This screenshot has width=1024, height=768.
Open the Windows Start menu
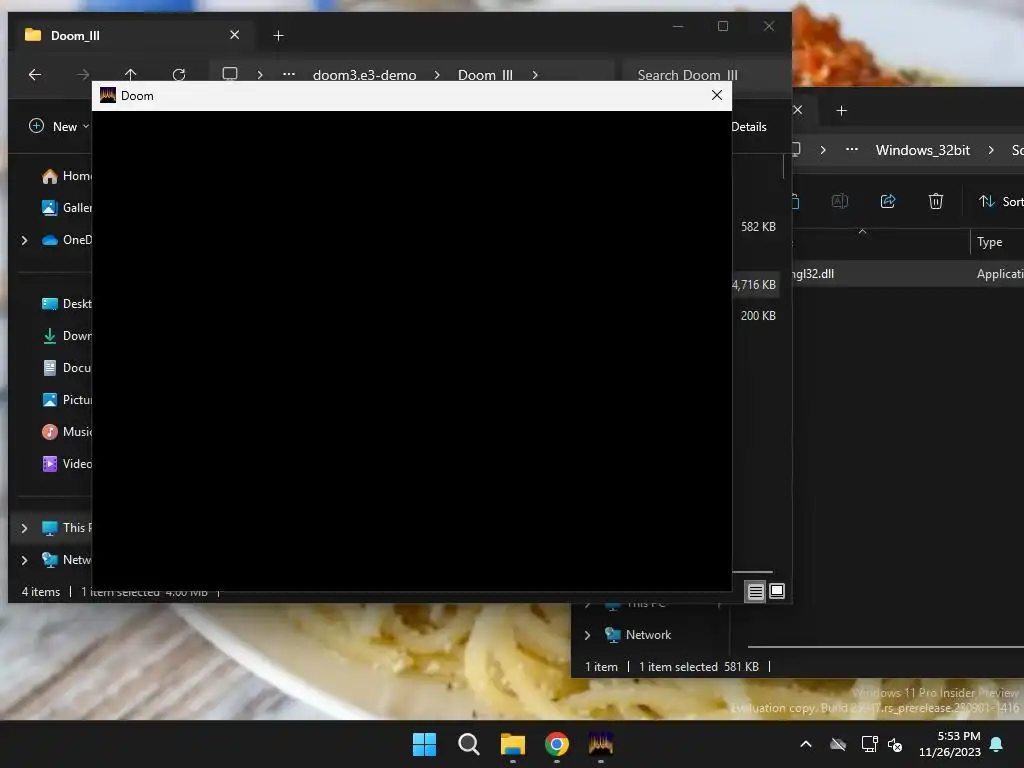[x=424, y=744]
